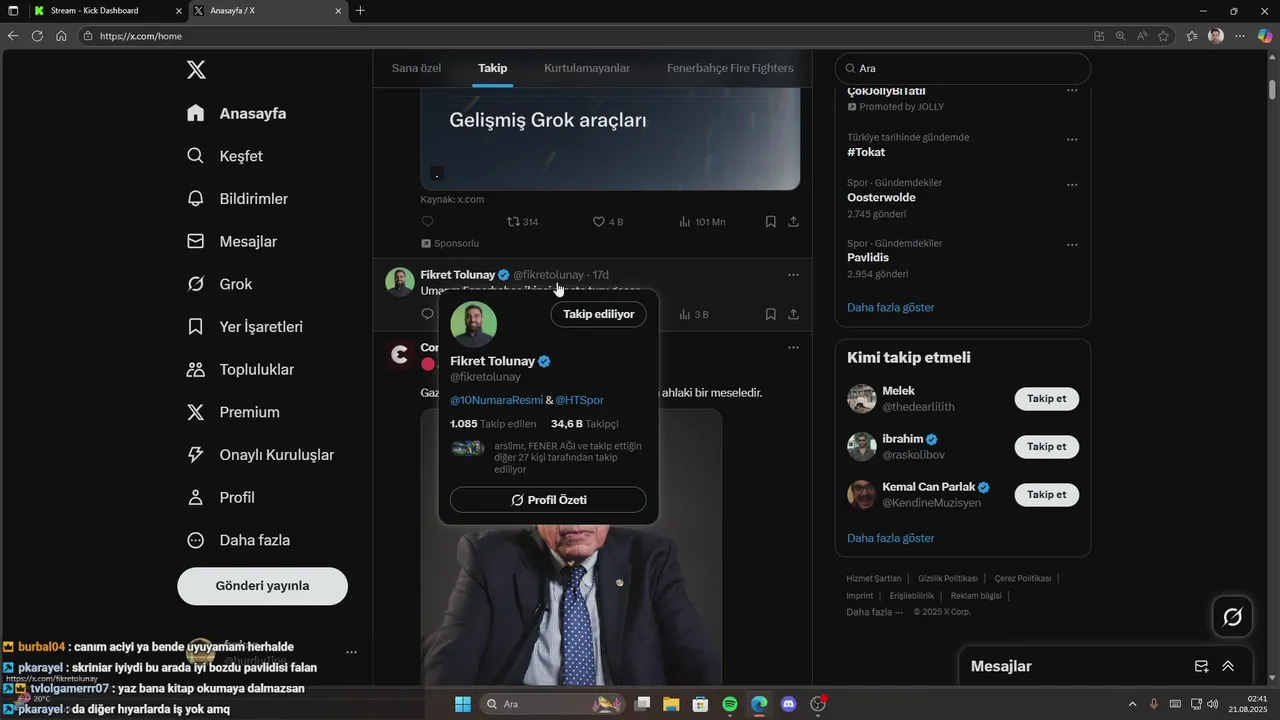
Task: Click Gönderi yayınla button
Action: tap(263, 586)
